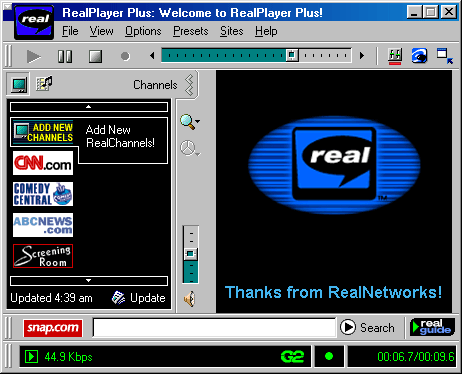This screenshot has height=374, width=462.
Task: Open the CNN.com channel
Action: pyautogui.click(x=43, y=163)
